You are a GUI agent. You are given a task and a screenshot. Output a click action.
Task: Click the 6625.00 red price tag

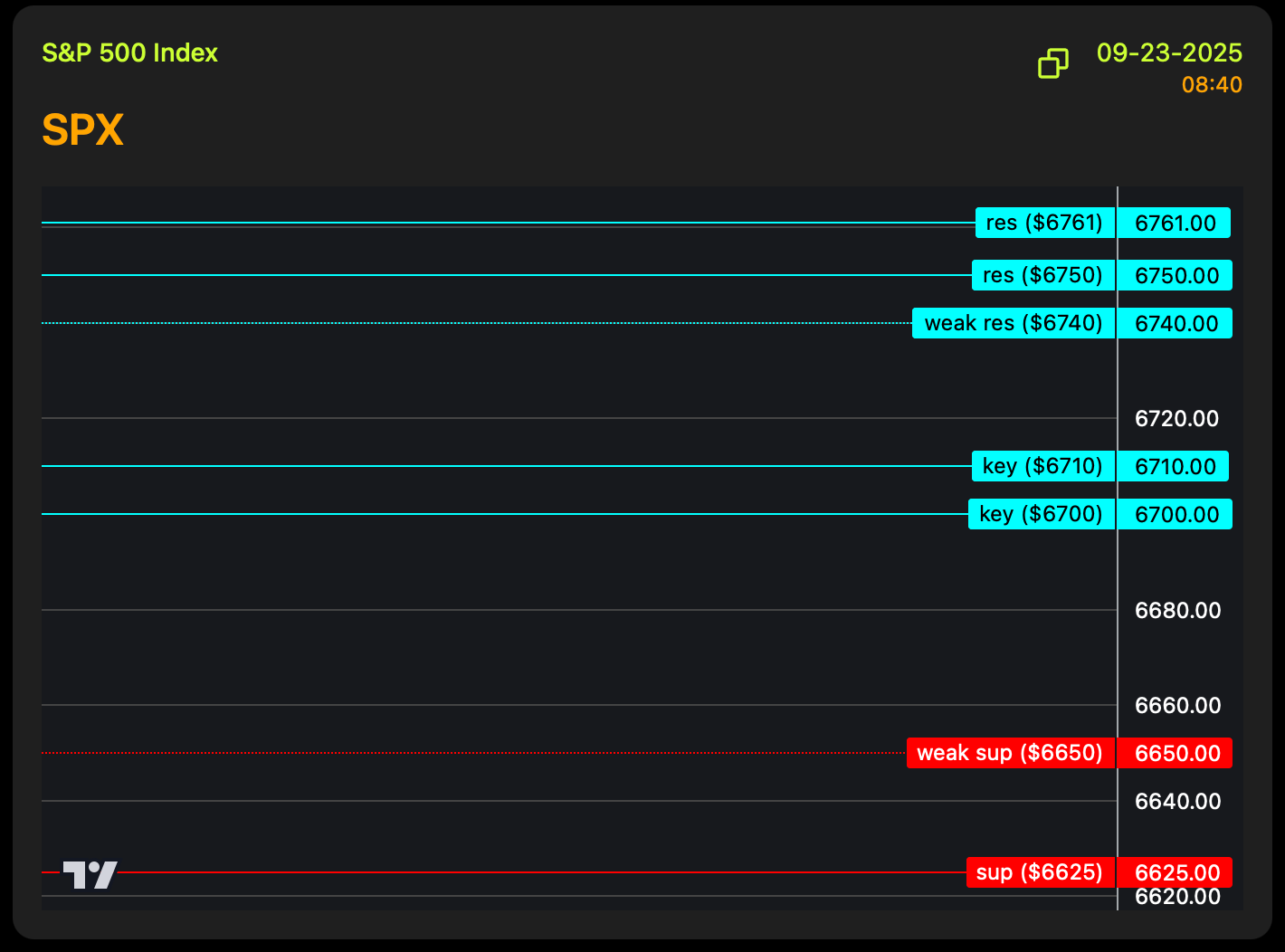coord(1176,873)
